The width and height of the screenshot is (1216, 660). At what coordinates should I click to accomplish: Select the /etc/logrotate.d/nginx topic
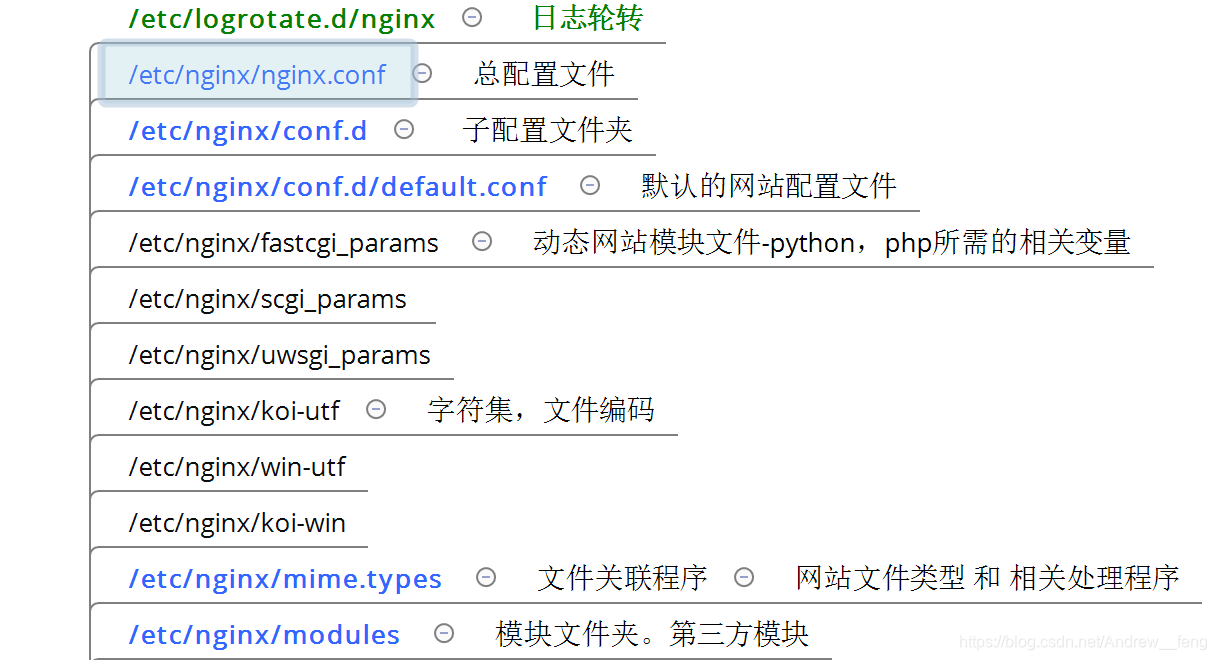point(282,18)
